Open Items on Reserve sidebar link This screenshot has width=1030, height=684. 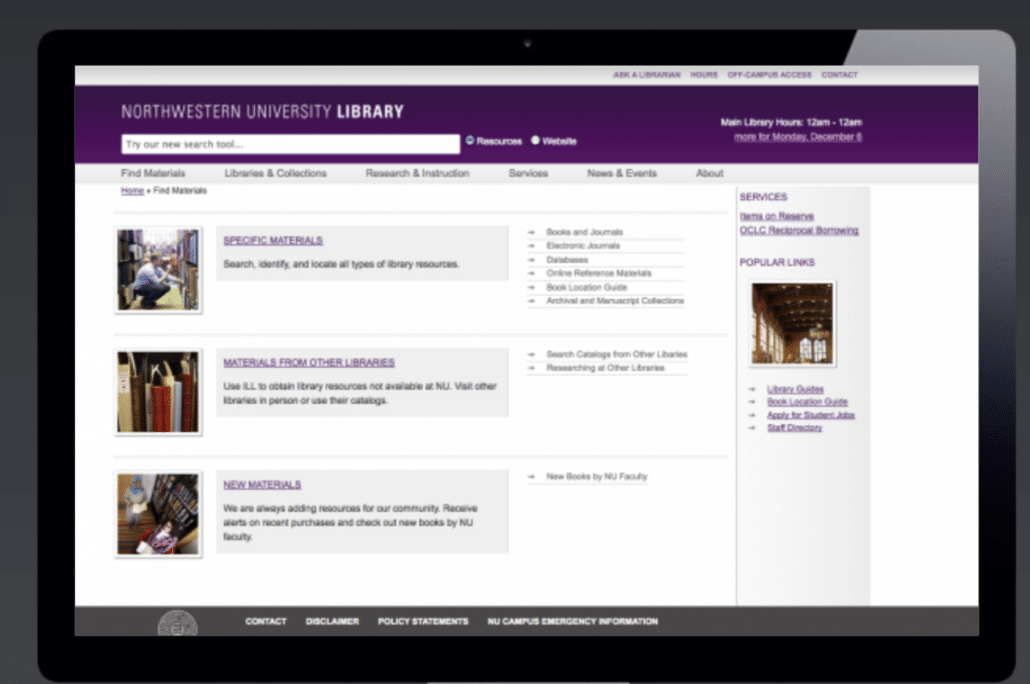point(776,216)
